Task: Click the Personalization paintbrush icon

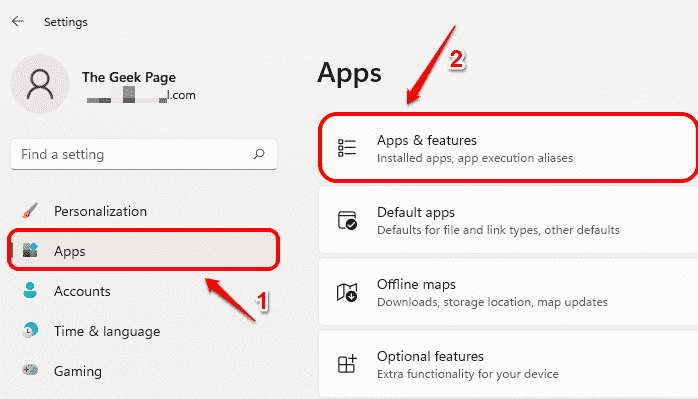Action: (x=30, y=211)
